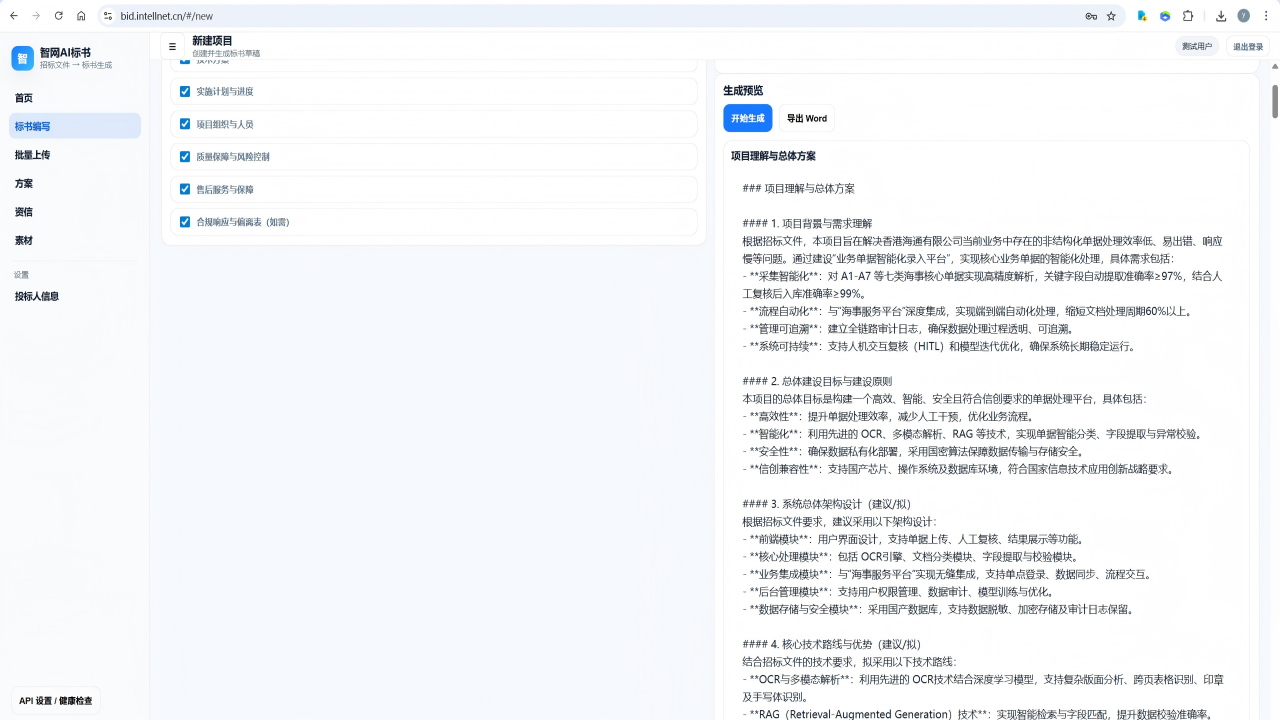Click the 导出 Word button
This screenshot has height=720, width=1280.
click(x=807, y=118)
